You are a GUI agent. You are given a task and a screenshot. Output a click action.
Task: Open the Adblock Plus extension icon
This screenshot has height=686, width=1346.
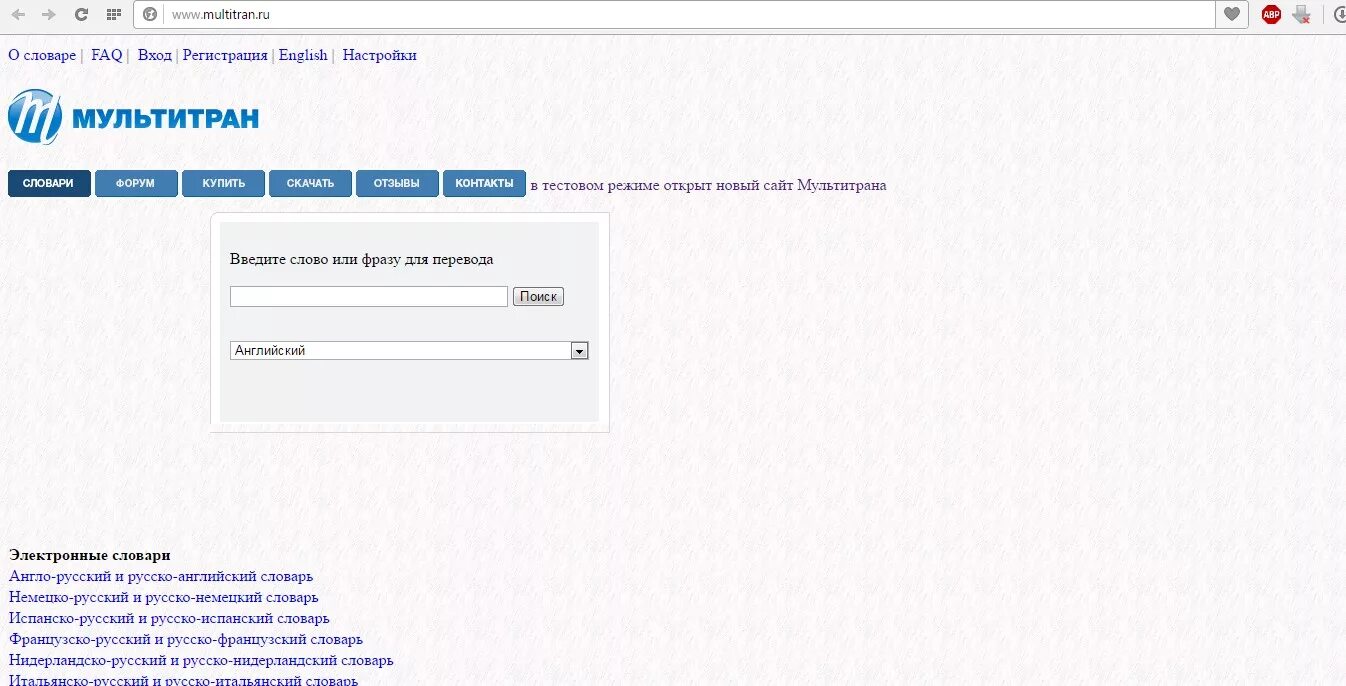click(1271, 14)
